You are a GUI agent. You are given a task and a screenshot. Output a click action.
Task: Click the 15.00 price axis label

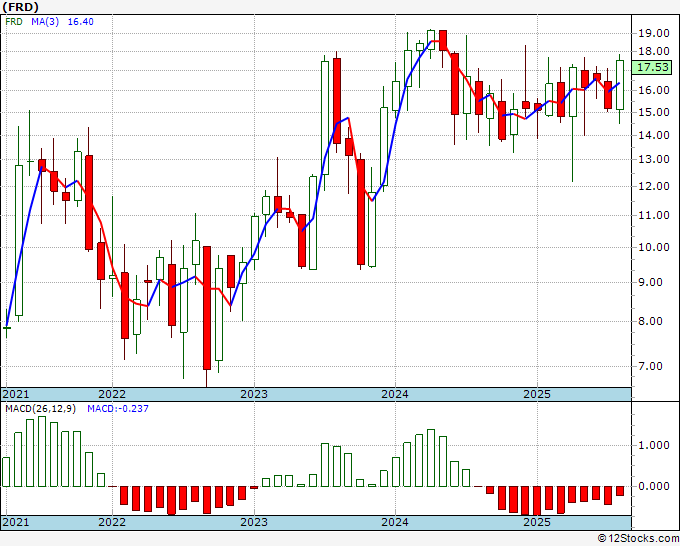[x=654, y=112]
